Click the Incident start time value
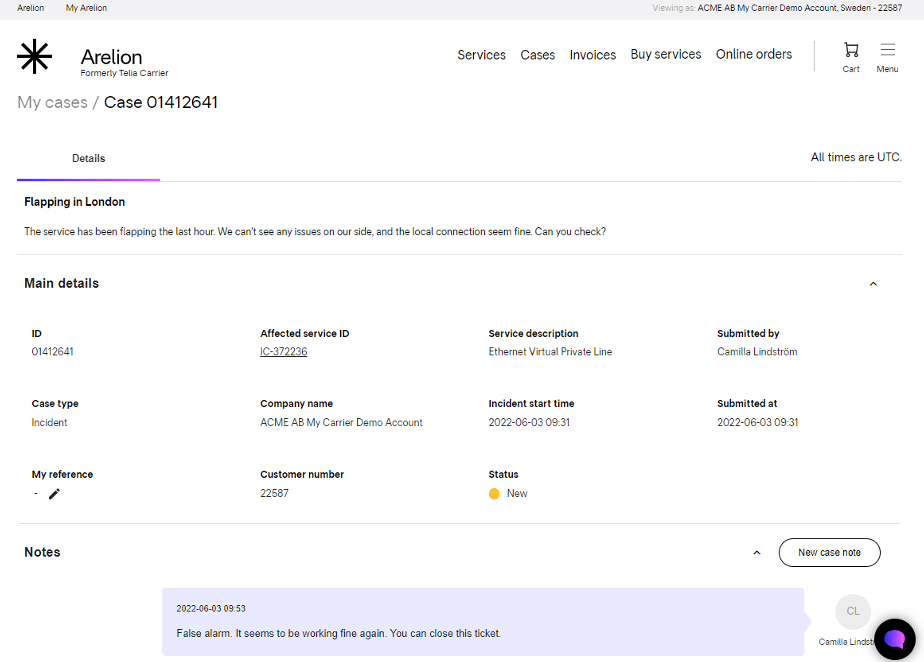This screenshot has height=662, width=924. point(529,422)
